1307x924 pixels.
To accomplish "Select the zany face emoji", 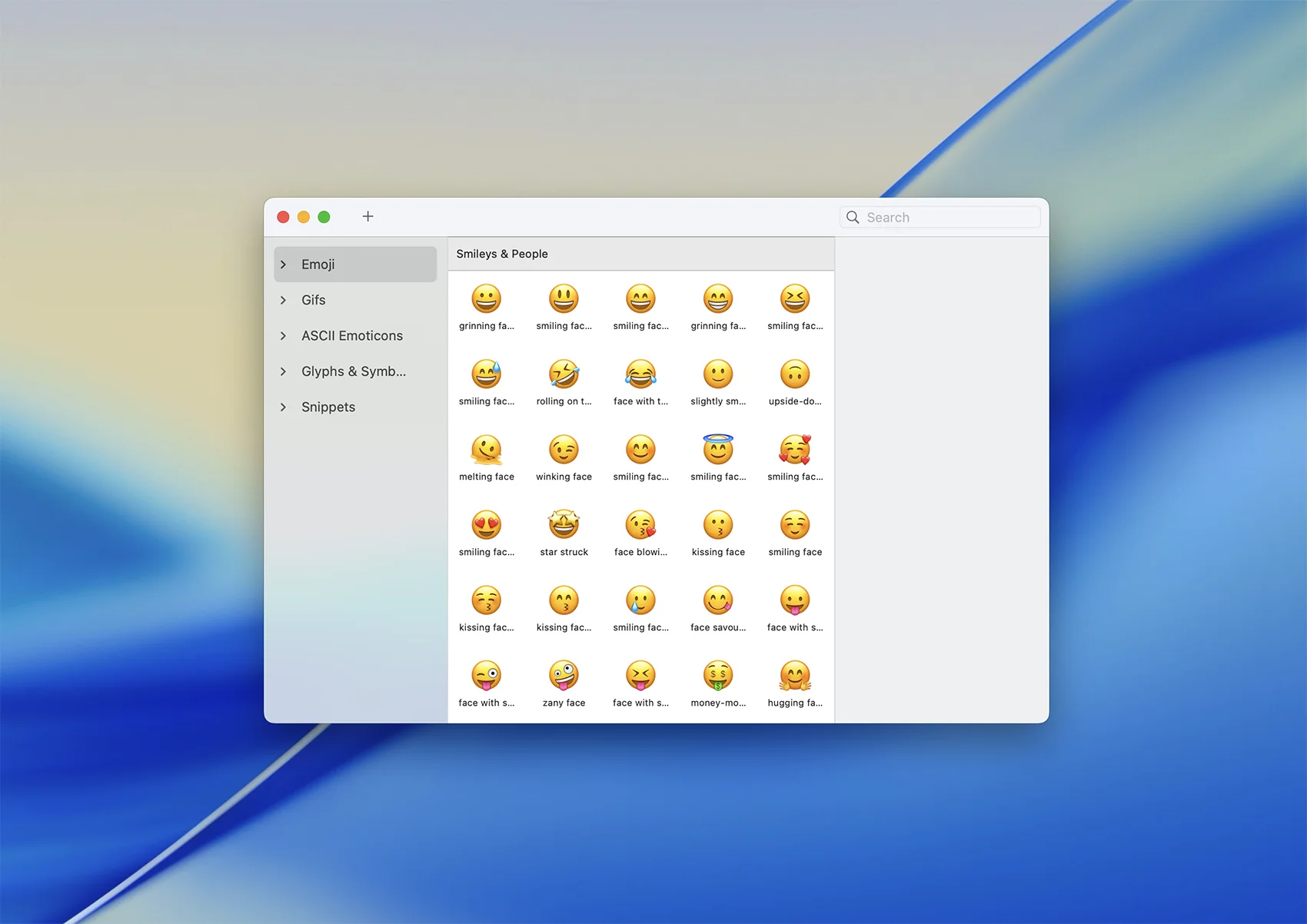I will coord(564,676).
